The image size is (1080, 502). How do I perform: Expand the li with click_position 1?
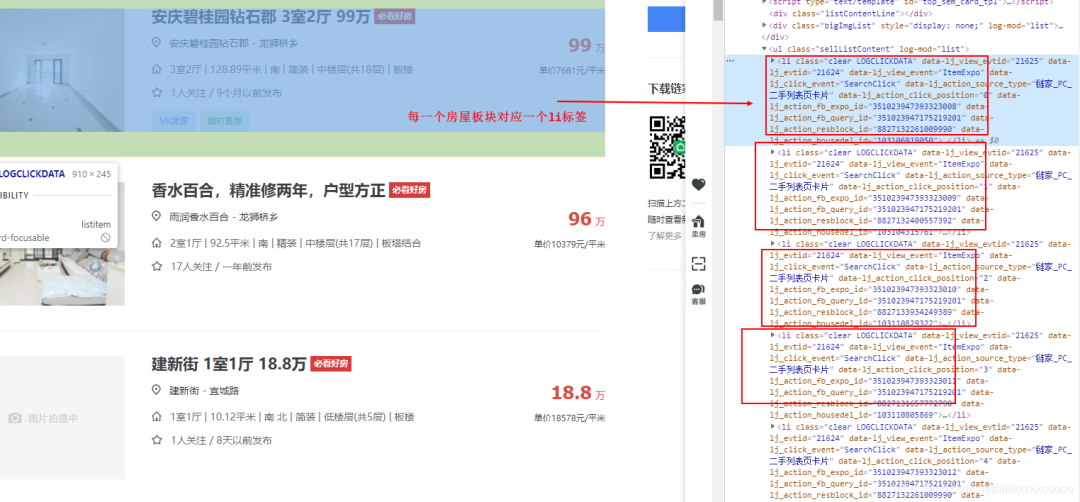[x=772, y=151]
